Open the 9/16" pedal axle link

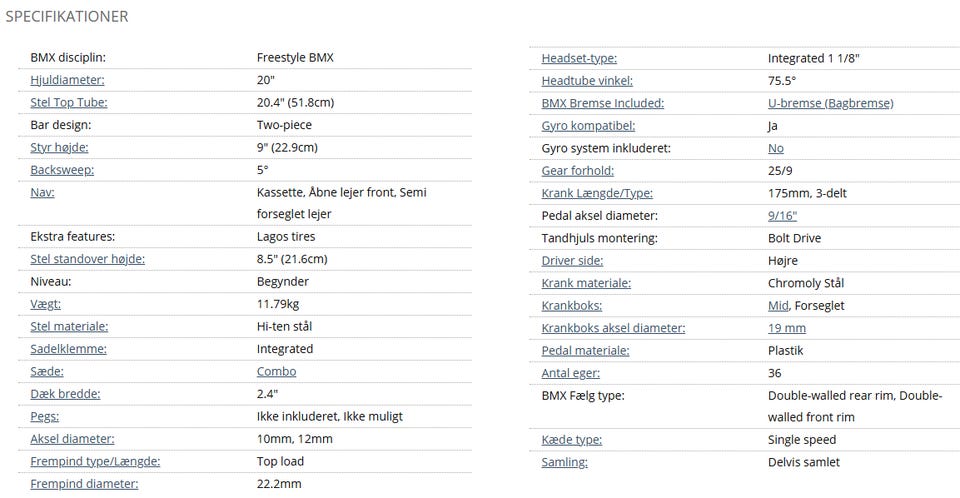[782, 216]
